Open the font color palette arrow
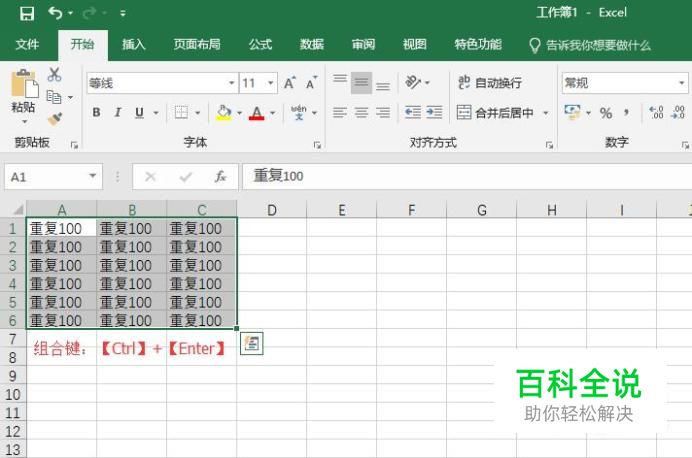 [x=273, y=113]
